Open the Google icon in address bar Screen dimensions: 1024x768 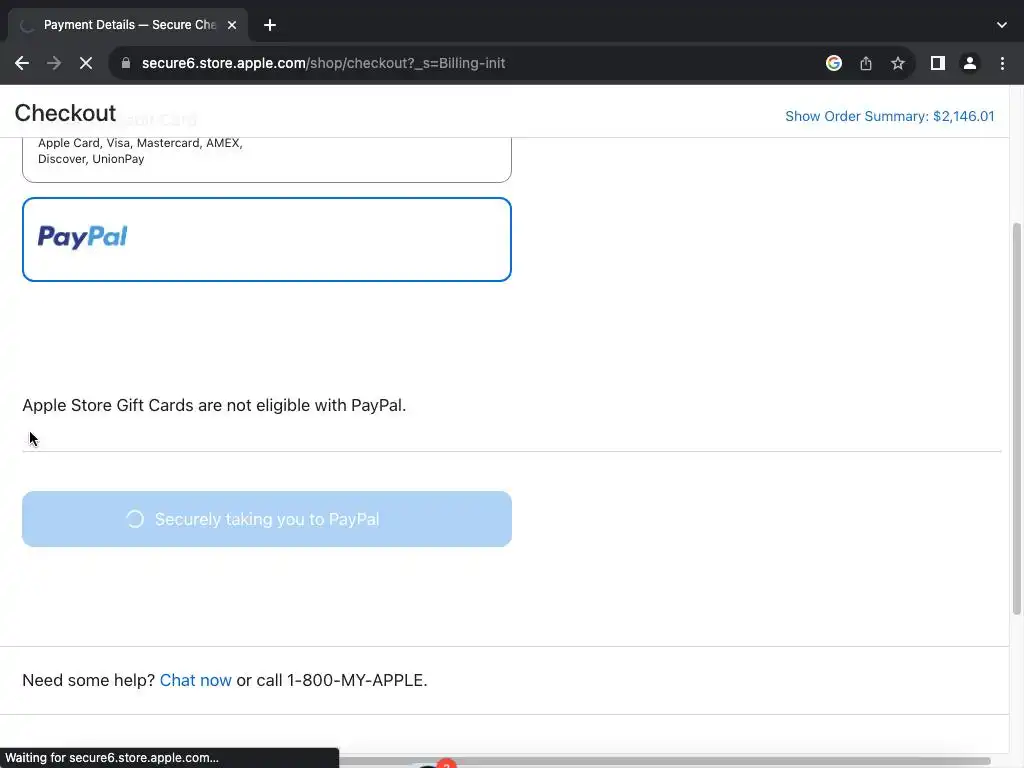[833, 63]
